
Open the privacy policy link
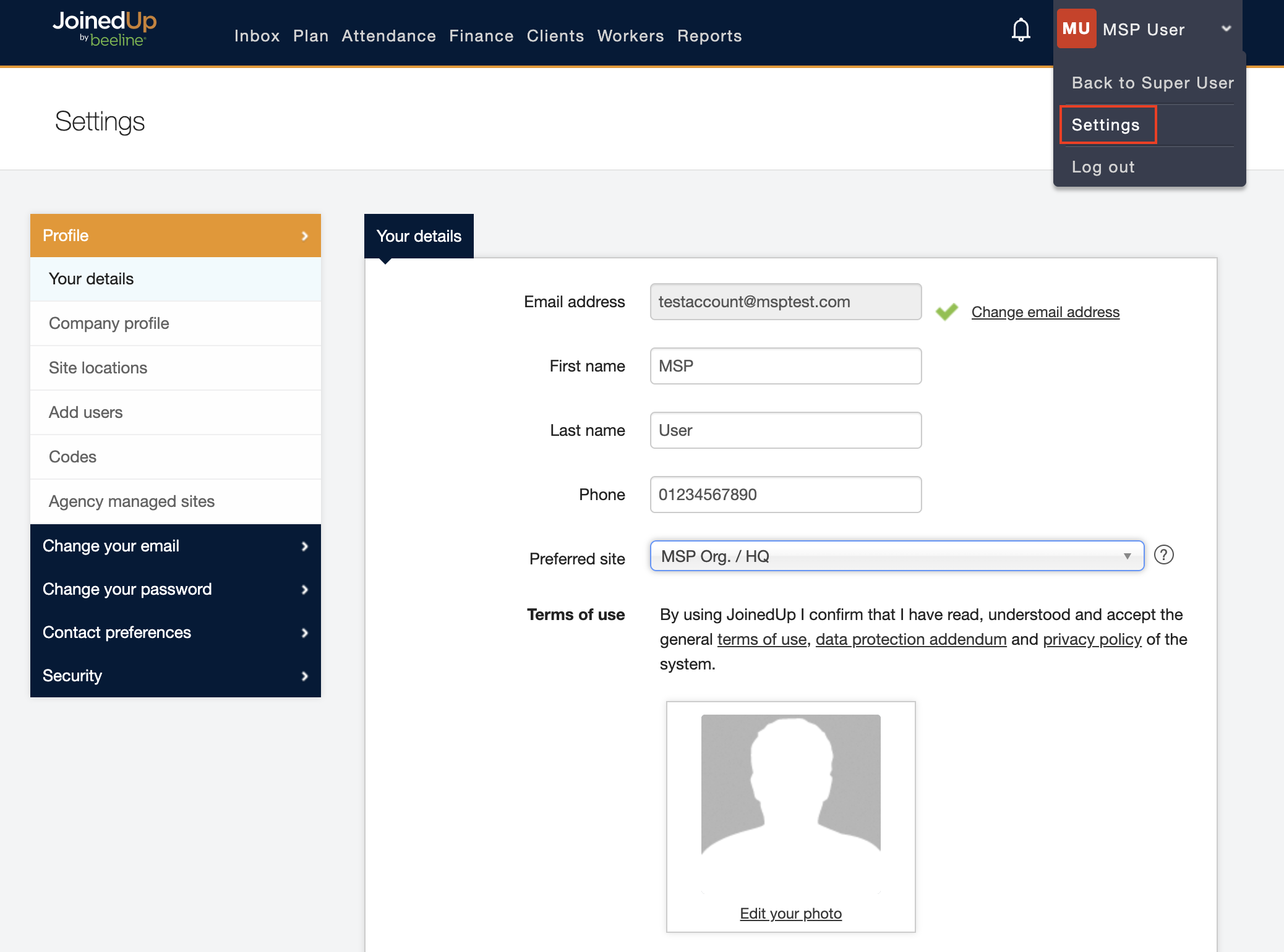1092,639
